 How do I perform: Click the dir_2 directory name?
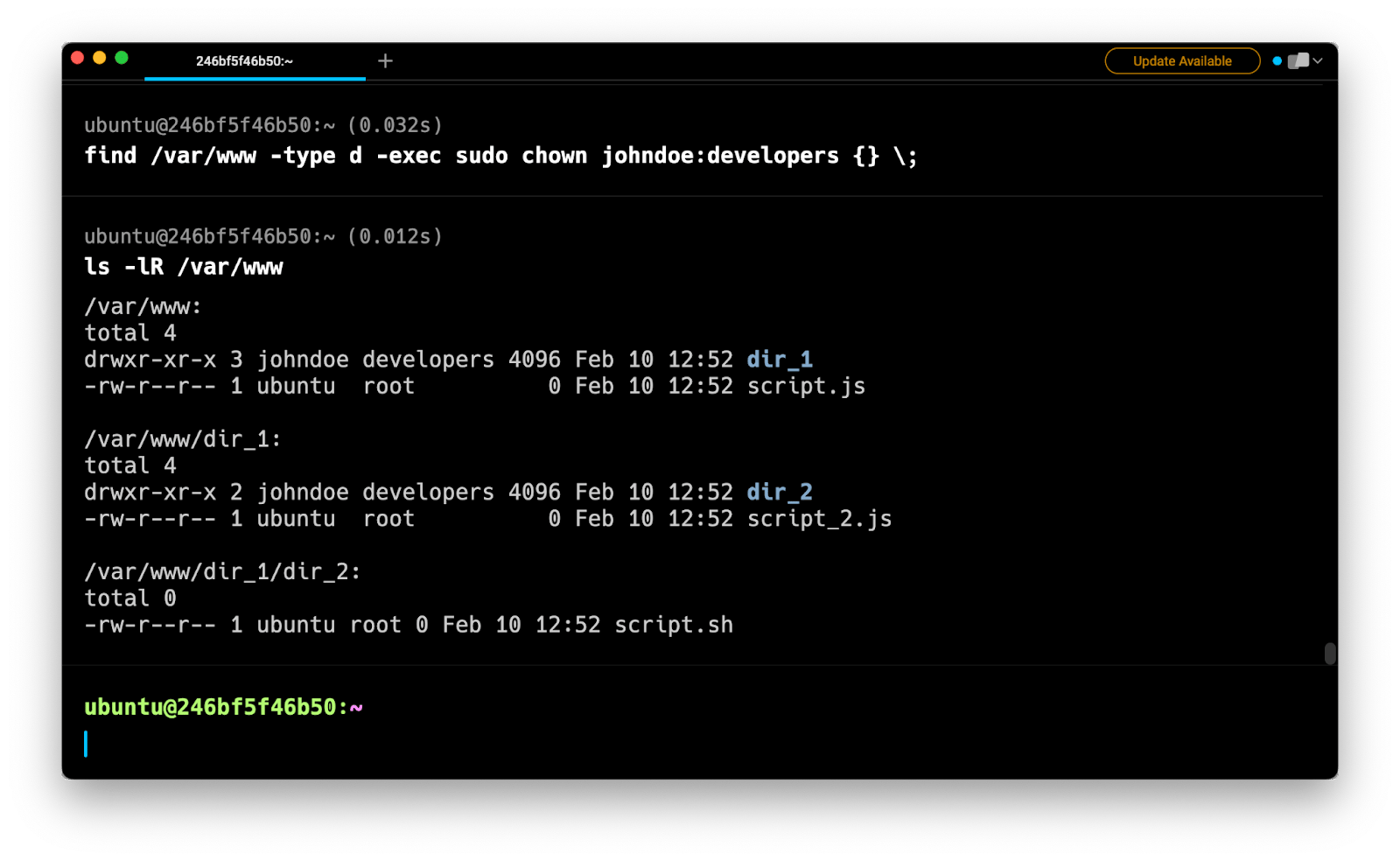click(780, 492)
